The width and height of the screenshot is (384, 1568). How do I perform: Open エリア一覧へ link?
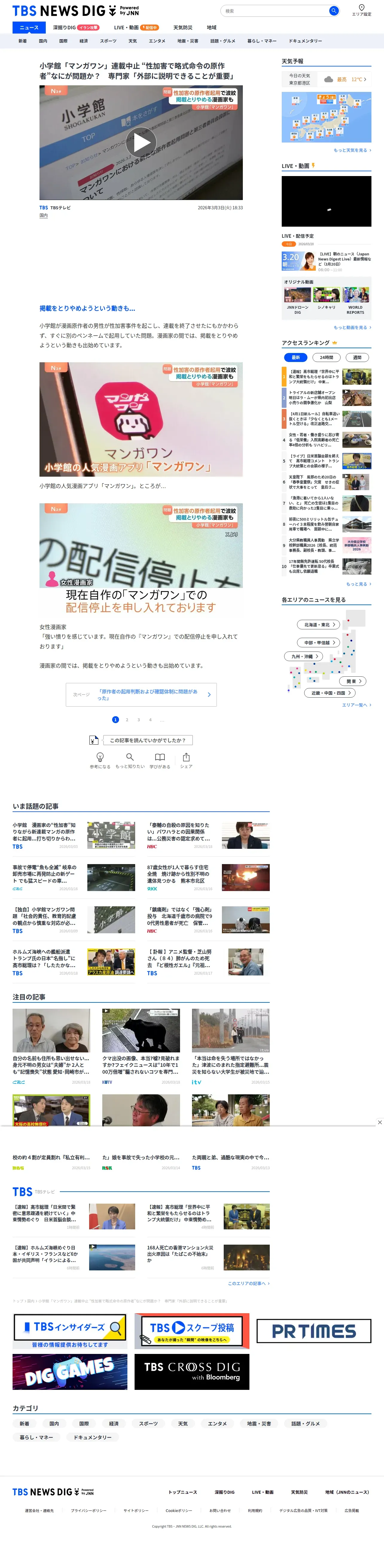pyautogui.click(x=357, y=705)
